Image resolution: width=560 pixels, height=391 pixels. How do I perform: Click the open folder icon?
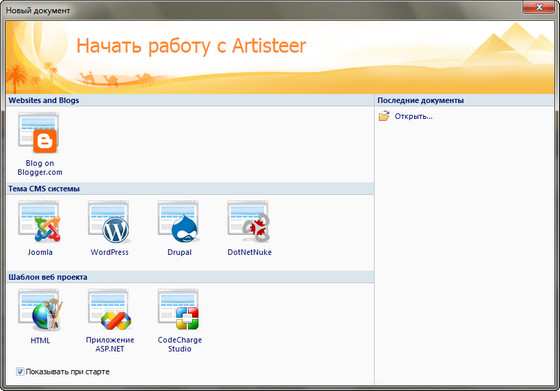(x=384, y=116)
